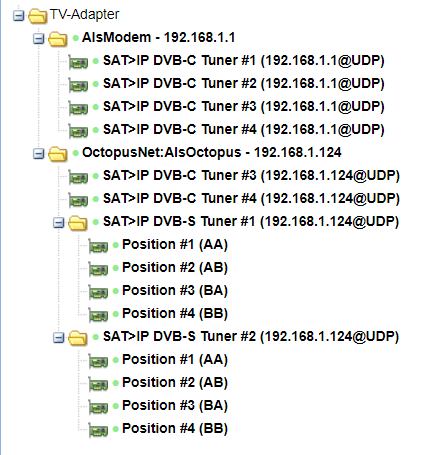This screenshot has width=439, height=455.
Task: Click card icon of Position #2 (AB) under DVB-S Tuner #1
Action: pos(98,269)
